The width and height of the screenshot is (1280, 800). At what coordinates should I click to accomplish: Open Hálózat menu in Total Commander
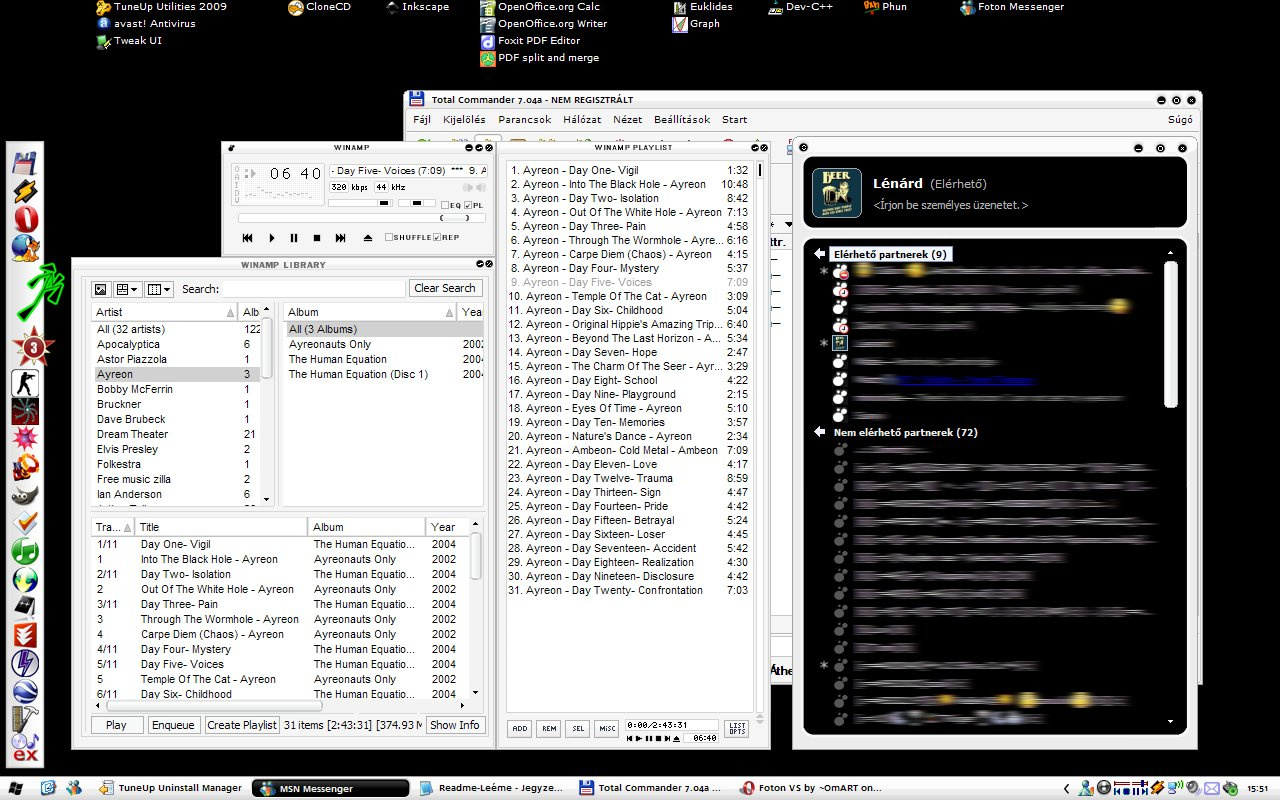(582, 119)
